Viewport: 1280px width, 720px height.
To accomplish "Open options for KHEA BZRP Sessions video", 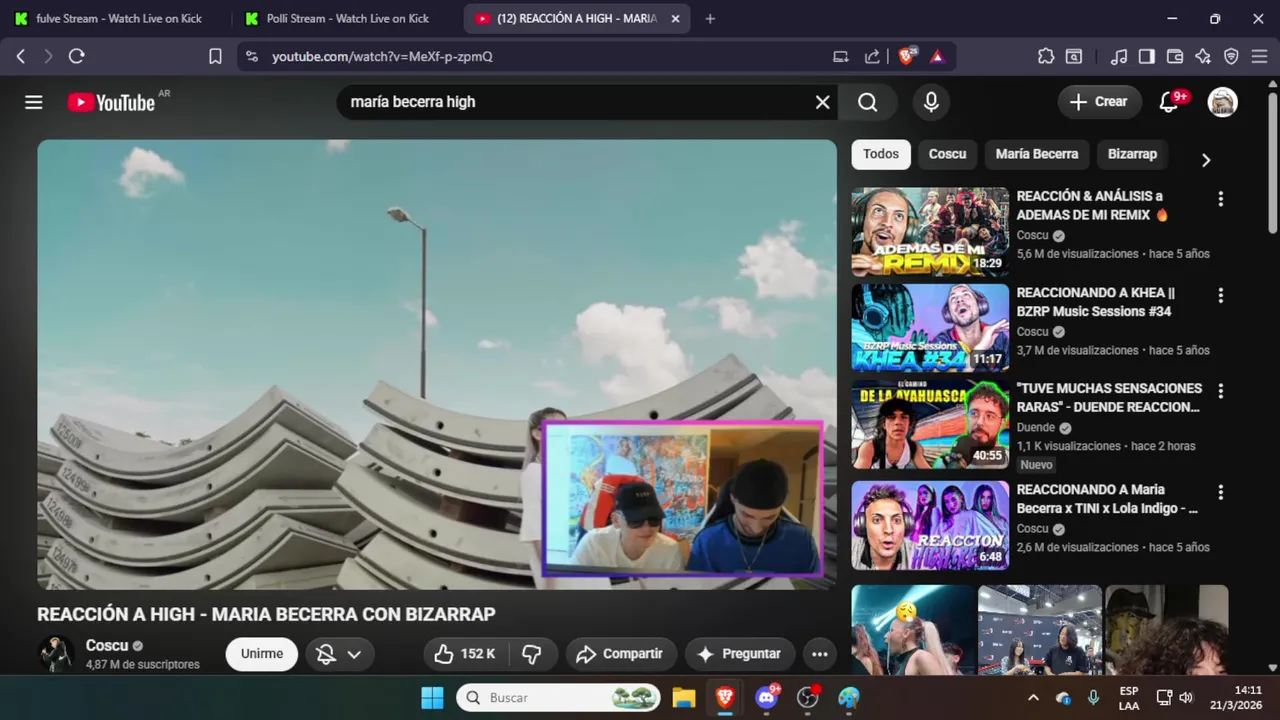I will [1220, 295].
